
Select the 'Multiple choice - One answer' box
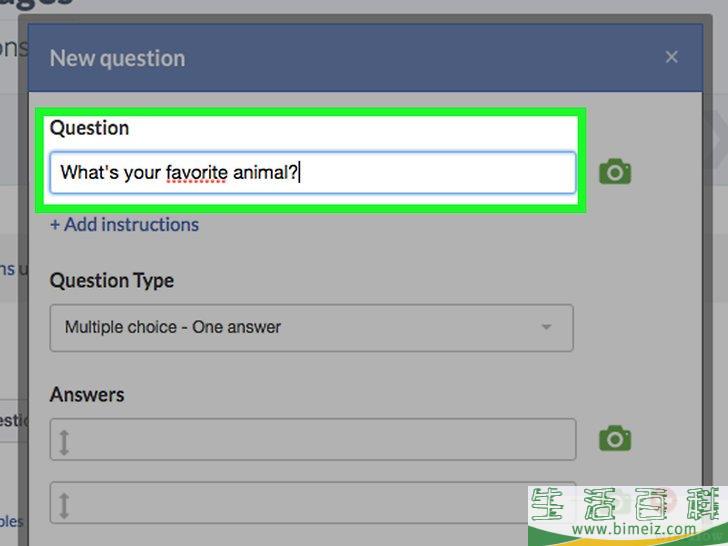pos(312,328)
